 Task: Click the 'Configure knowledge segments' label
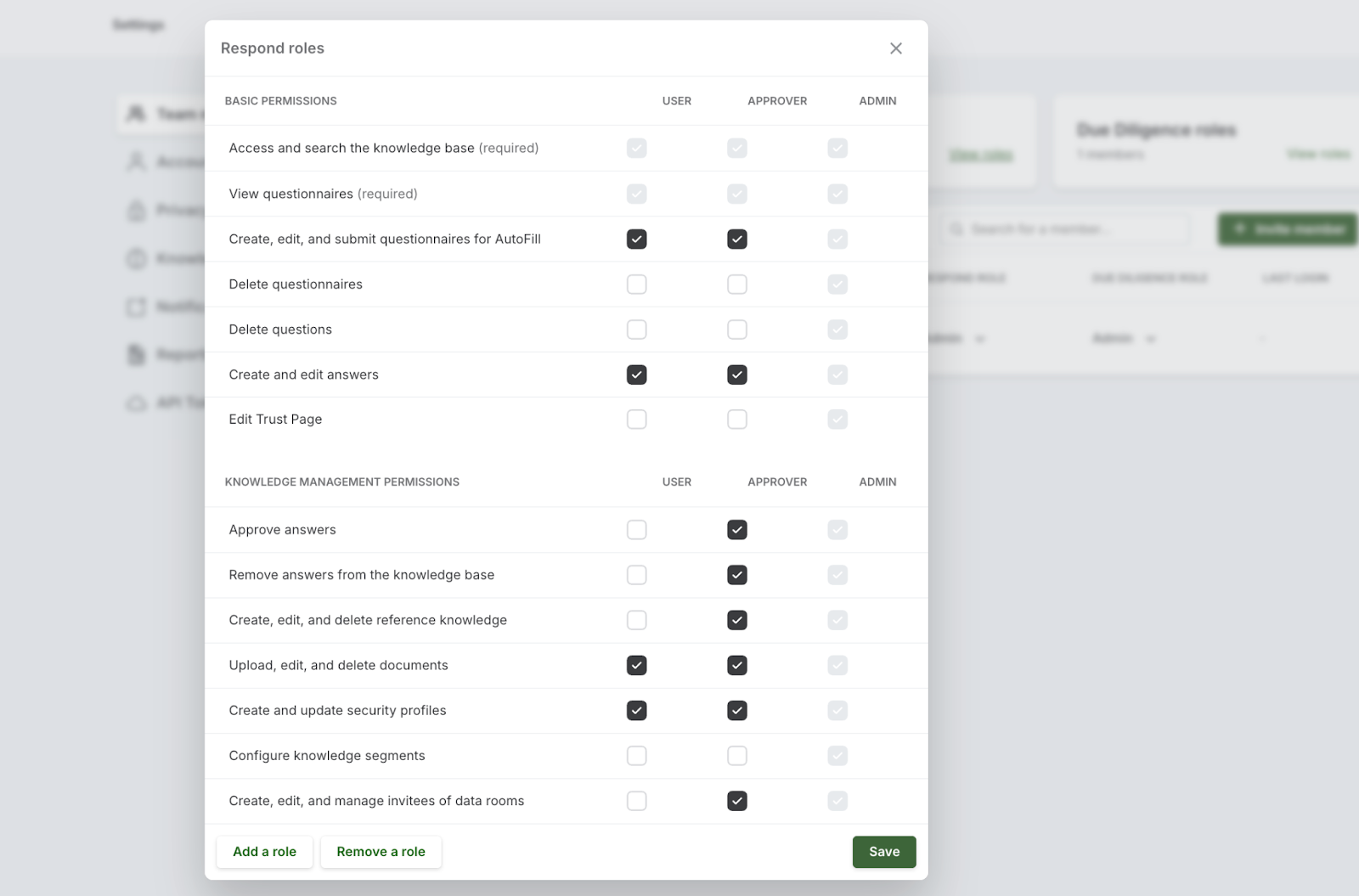pos(326,756)
